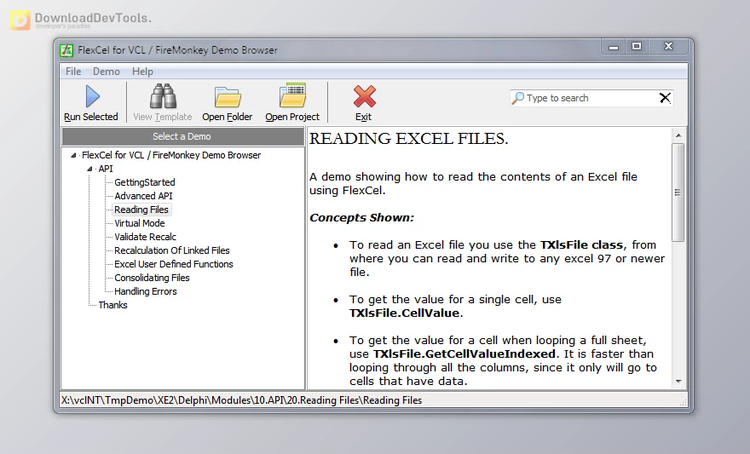Click the red Exit X icon
Image resolution: width=750 pixels, height=454 pixels.
(x=364, y=96)
